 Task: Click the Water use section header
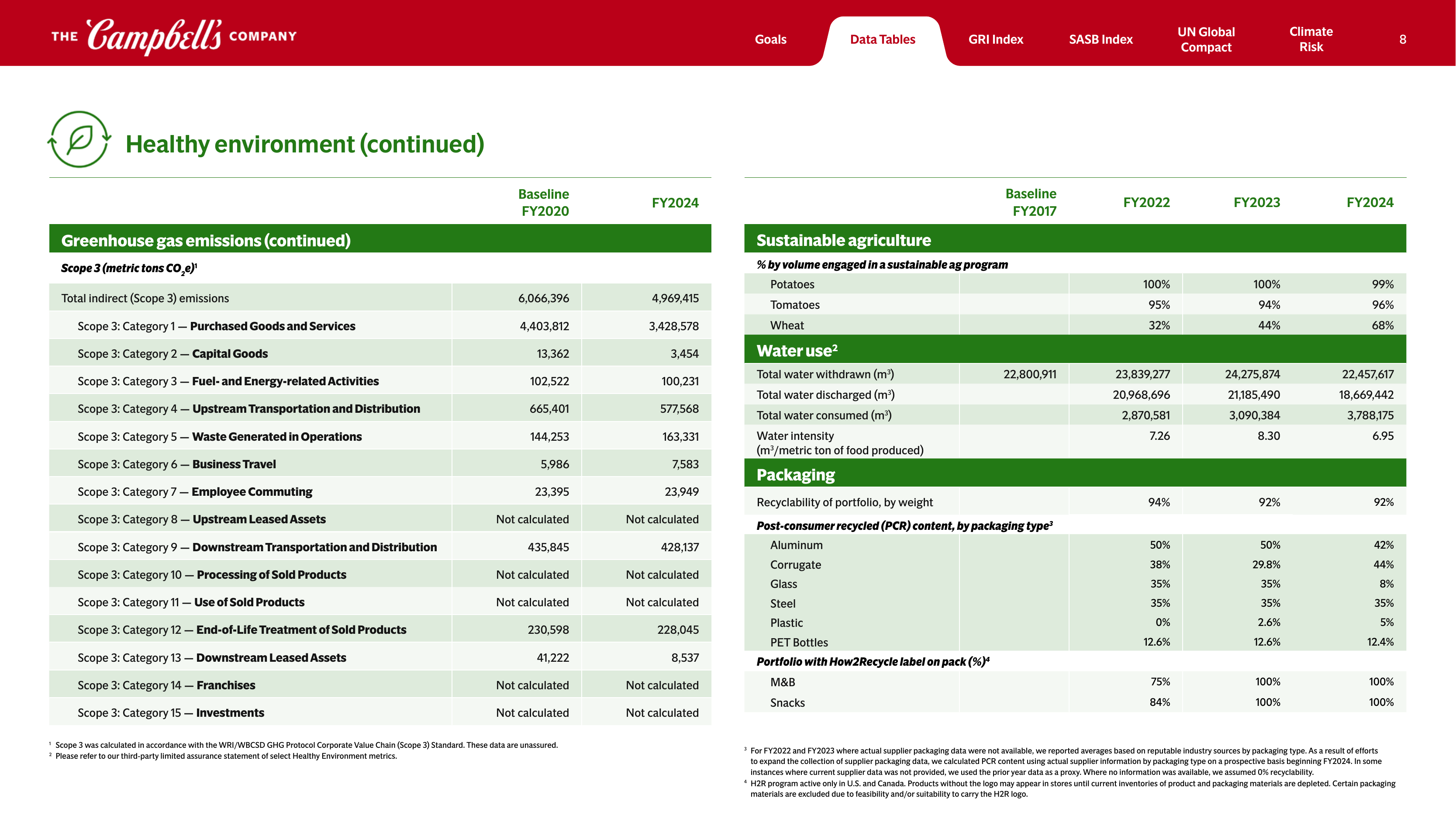(1075, 350)
